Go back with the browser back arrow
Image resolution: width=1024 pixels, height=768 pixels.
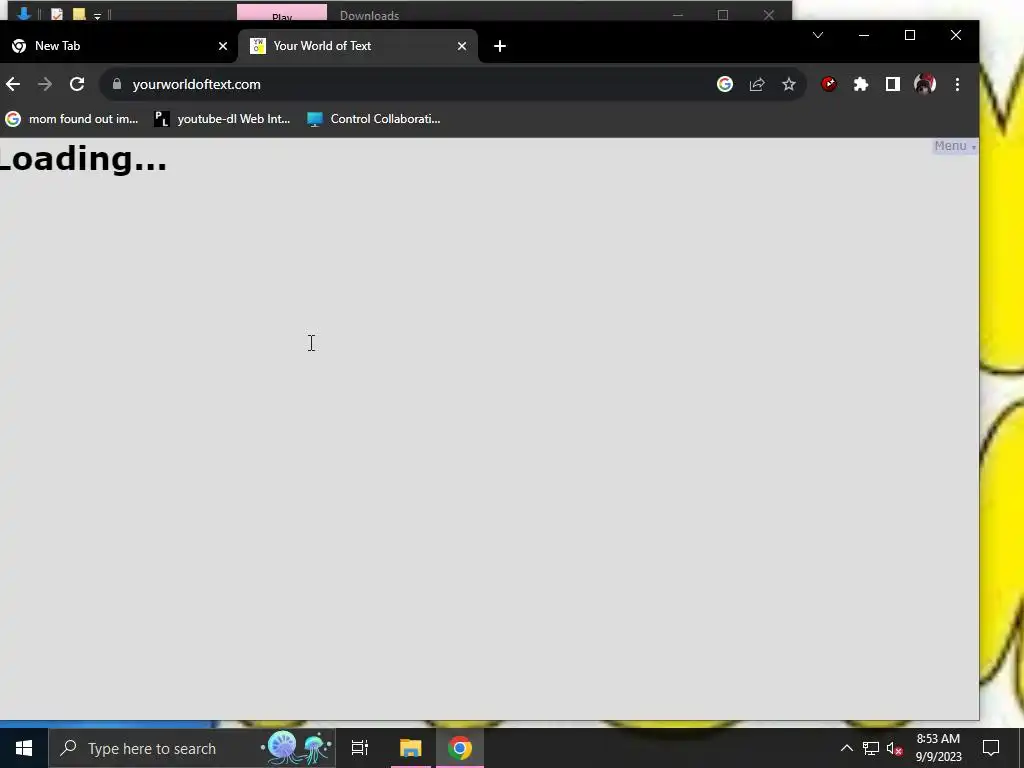[13, 84]
